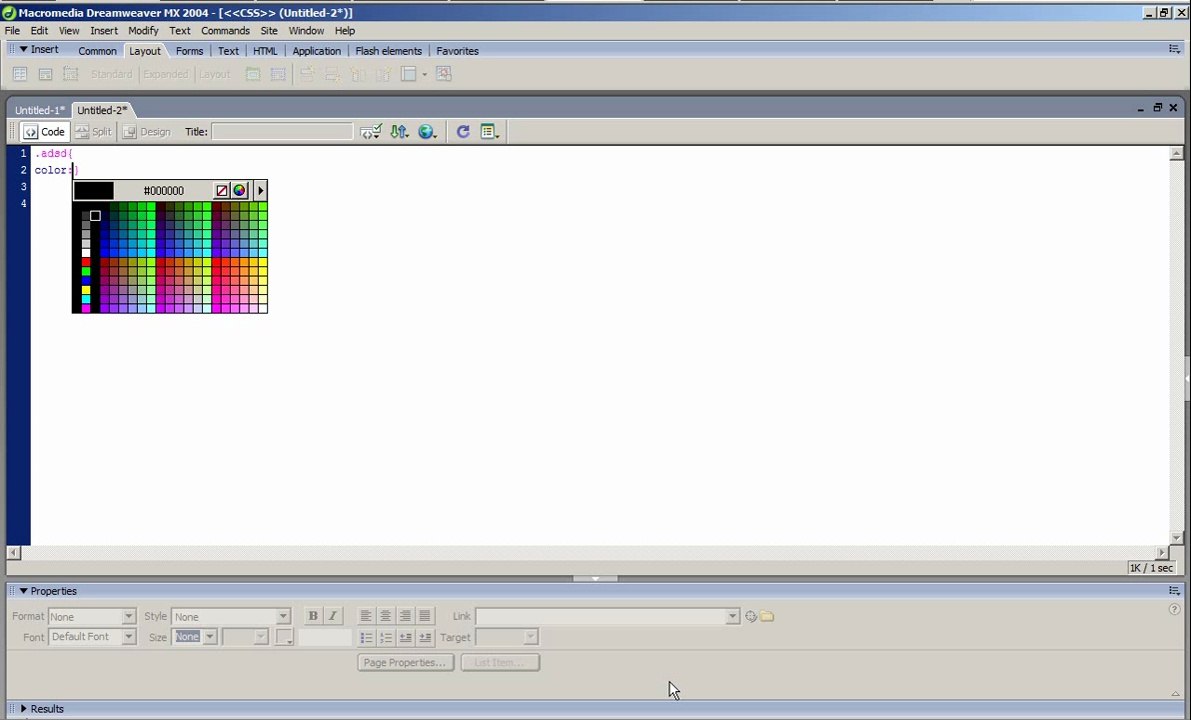Select the Common insert category tab

(x=97, y=51)
